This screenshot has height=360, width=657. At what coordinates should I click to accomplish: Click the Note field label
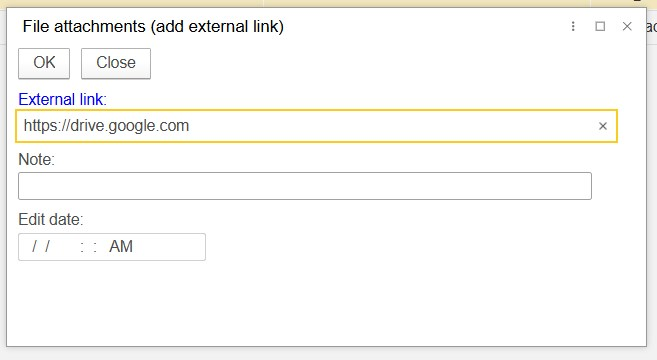click(x=36, y=160)
